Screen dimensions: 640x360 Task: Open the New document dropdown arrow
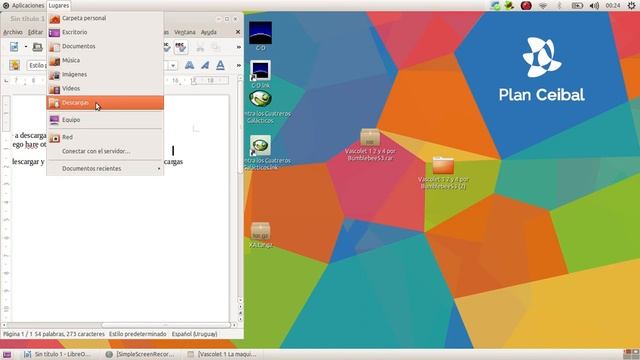(26, 47)
